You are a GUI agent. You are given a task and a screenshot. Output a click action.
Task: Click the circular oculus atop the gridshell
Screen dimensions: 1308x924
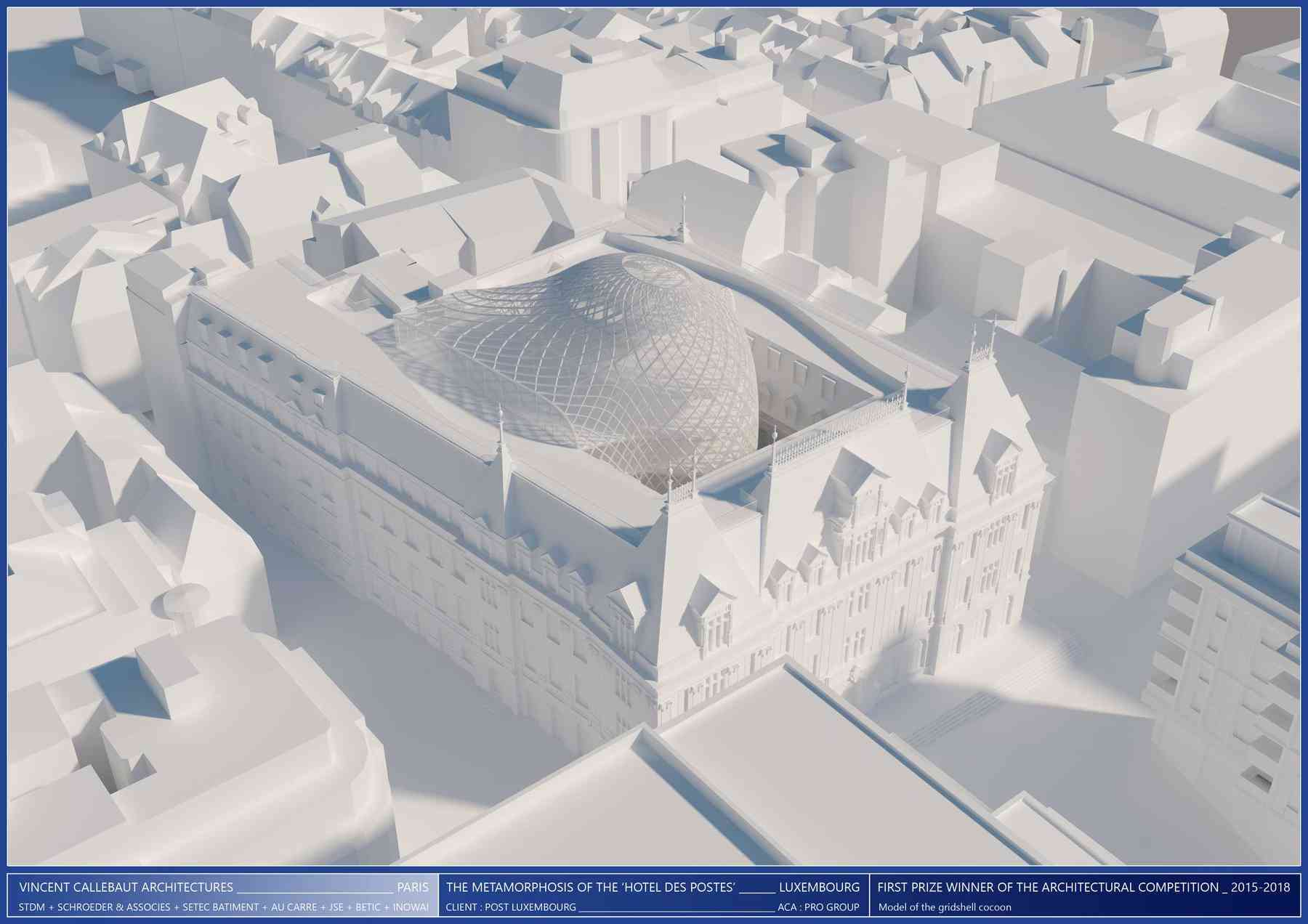point(649,270)
